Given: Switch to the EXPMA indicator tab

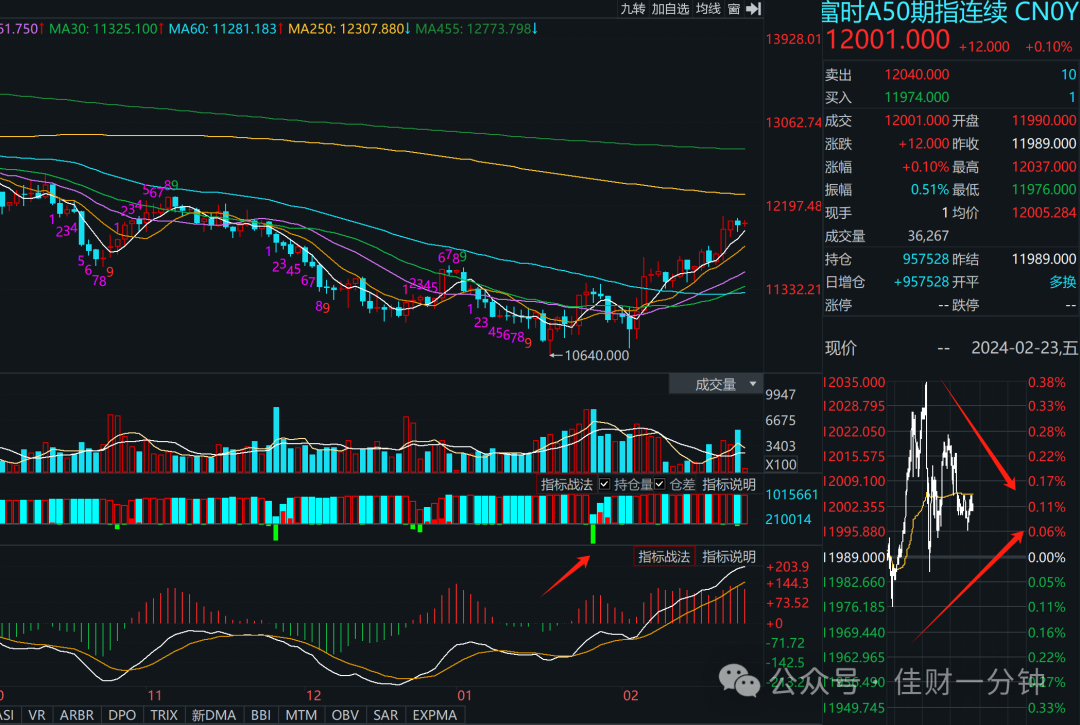Looking at the screenshot, I should coord(435,715).
